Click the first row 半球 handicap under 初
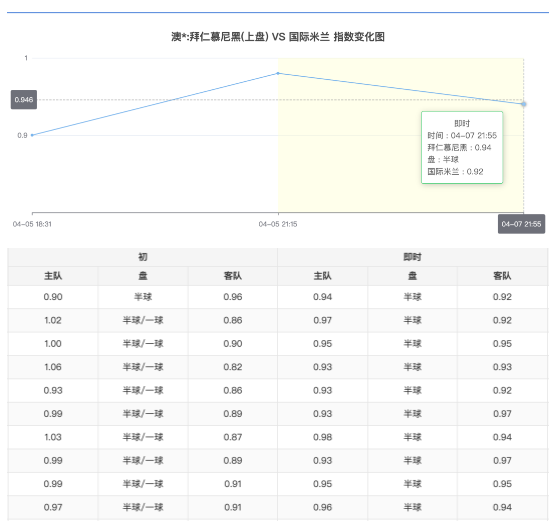This screenshot has width=558, height=531. point(143,297)
